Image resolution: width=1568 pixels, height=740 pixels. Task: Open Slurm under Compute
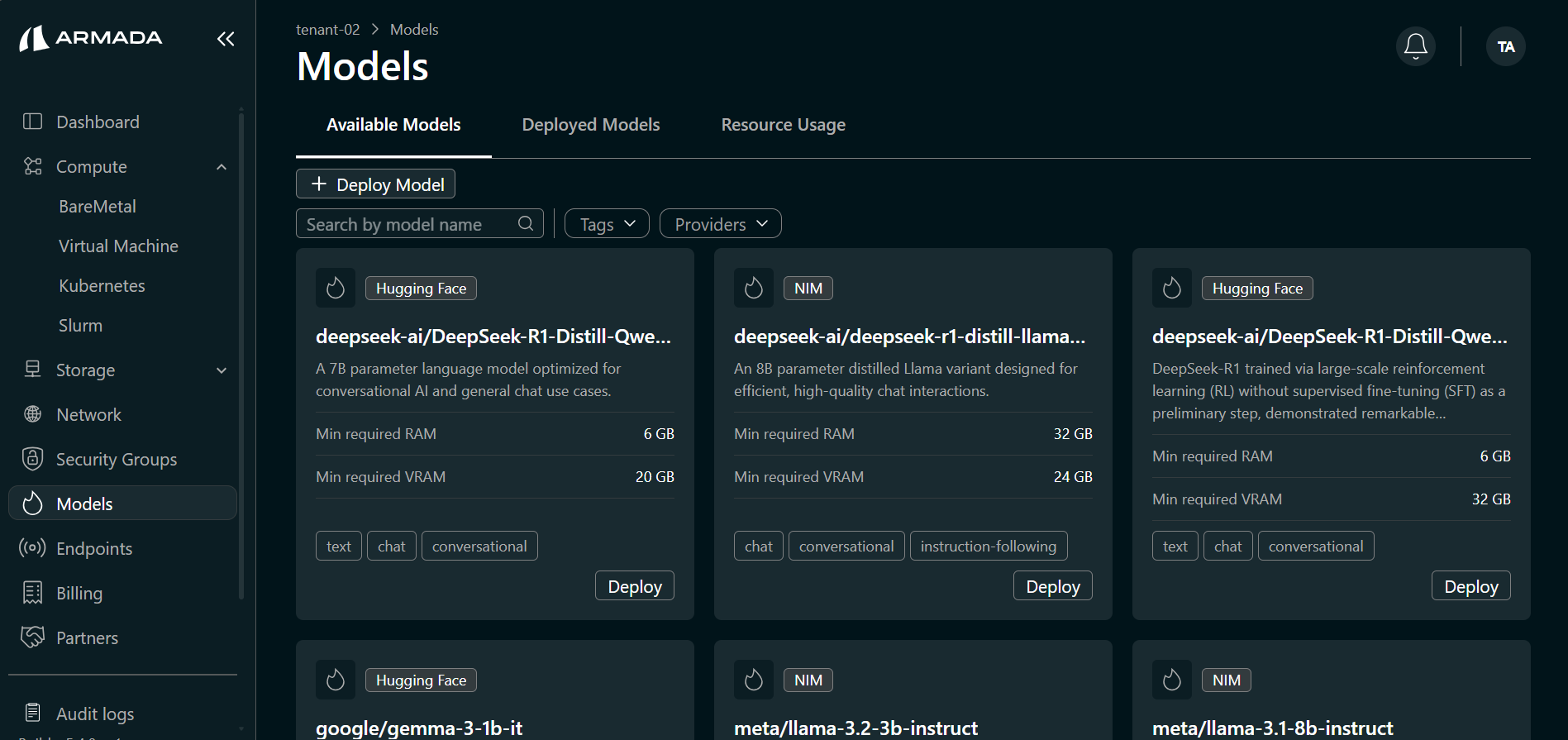[80, 326]
